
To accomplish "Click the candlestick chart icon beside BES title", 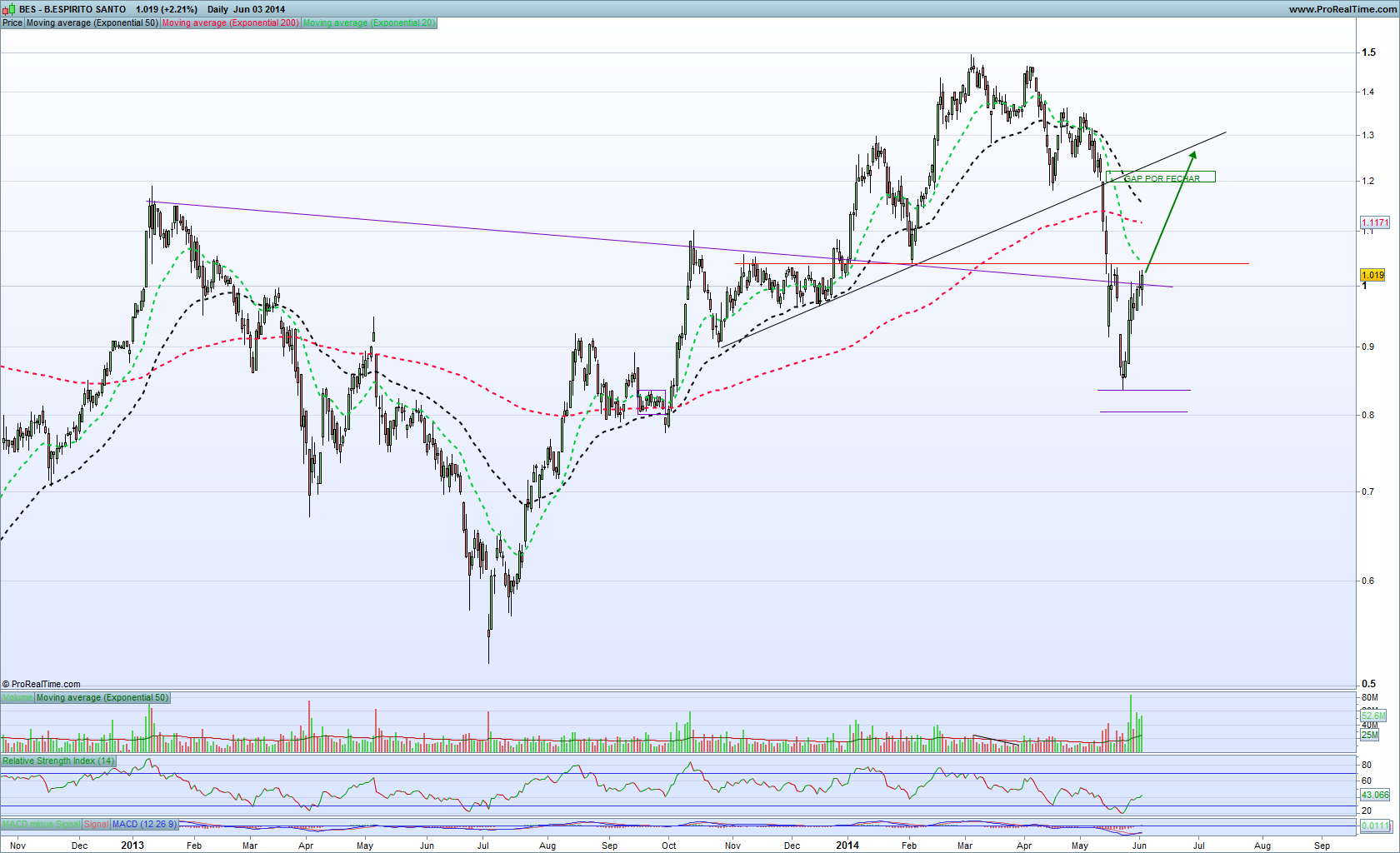I will (x=9, y=9).
